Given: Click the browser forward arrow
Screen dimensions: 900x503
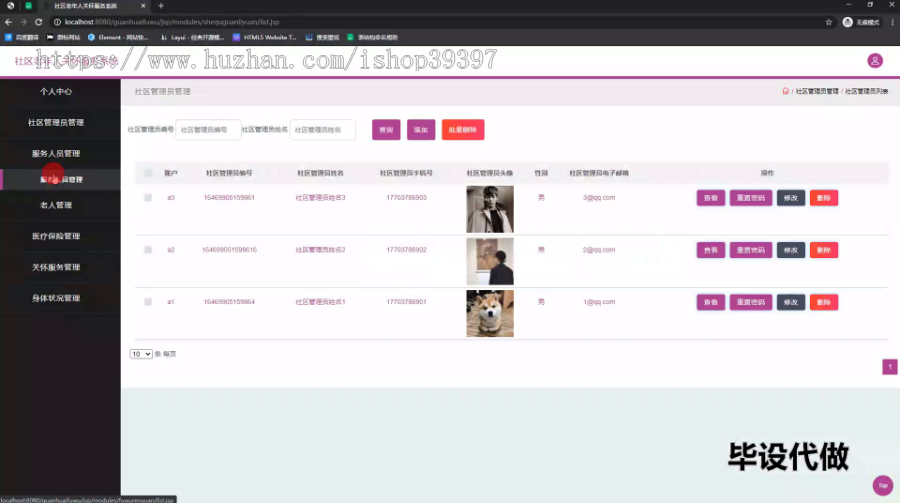Looking at the screenshot, I should 23,22.
